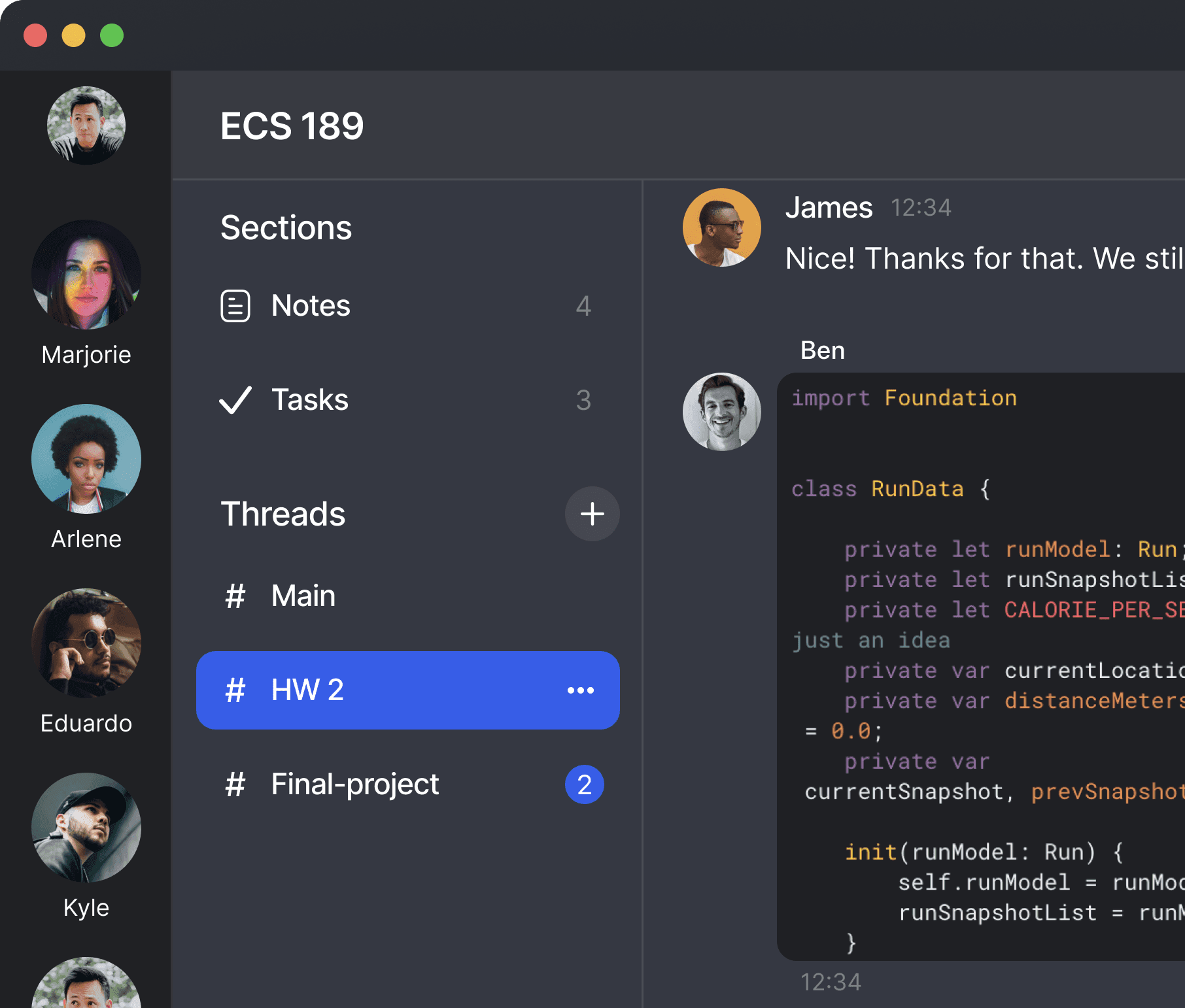Click the "Kyle" name label
1185x1008 pixels.
(x=86, y=908)
